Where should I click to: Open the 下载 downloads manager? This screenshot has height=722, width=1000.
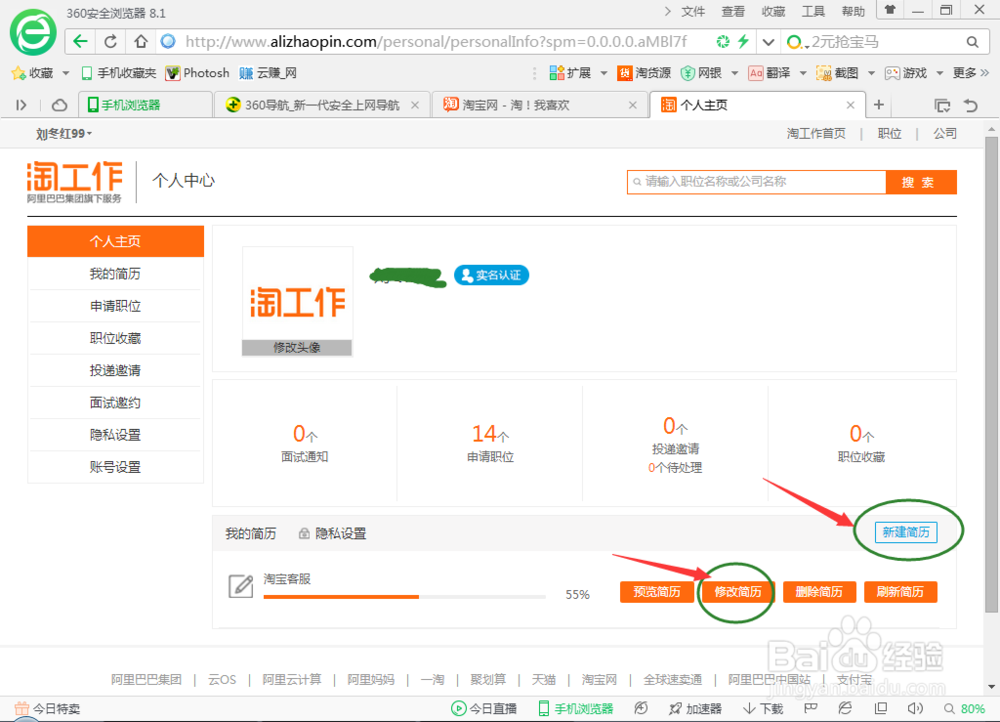pyautogui.click(x=763, y=709)
